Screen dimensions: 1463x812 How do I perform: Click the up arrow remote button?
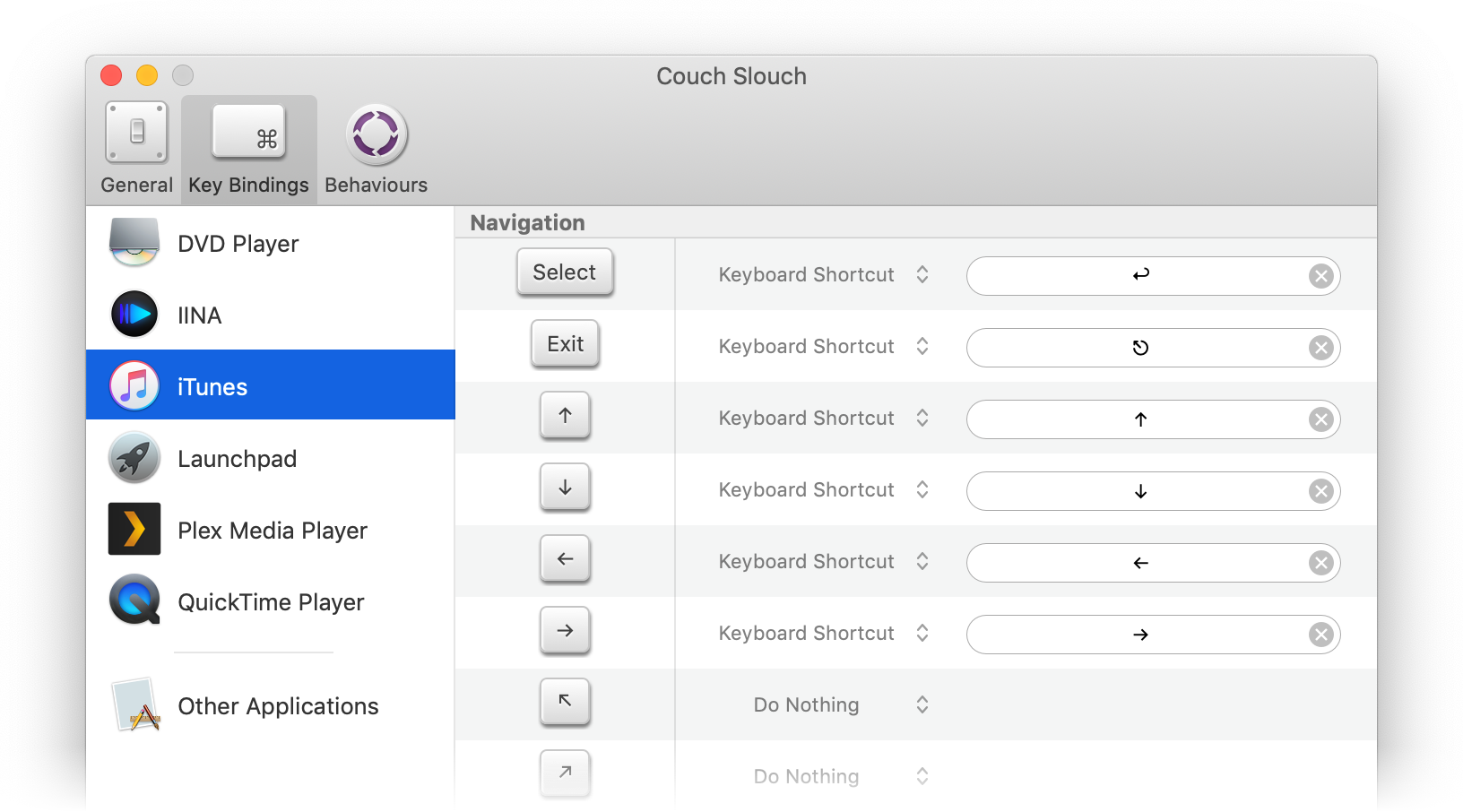[565, 416]
